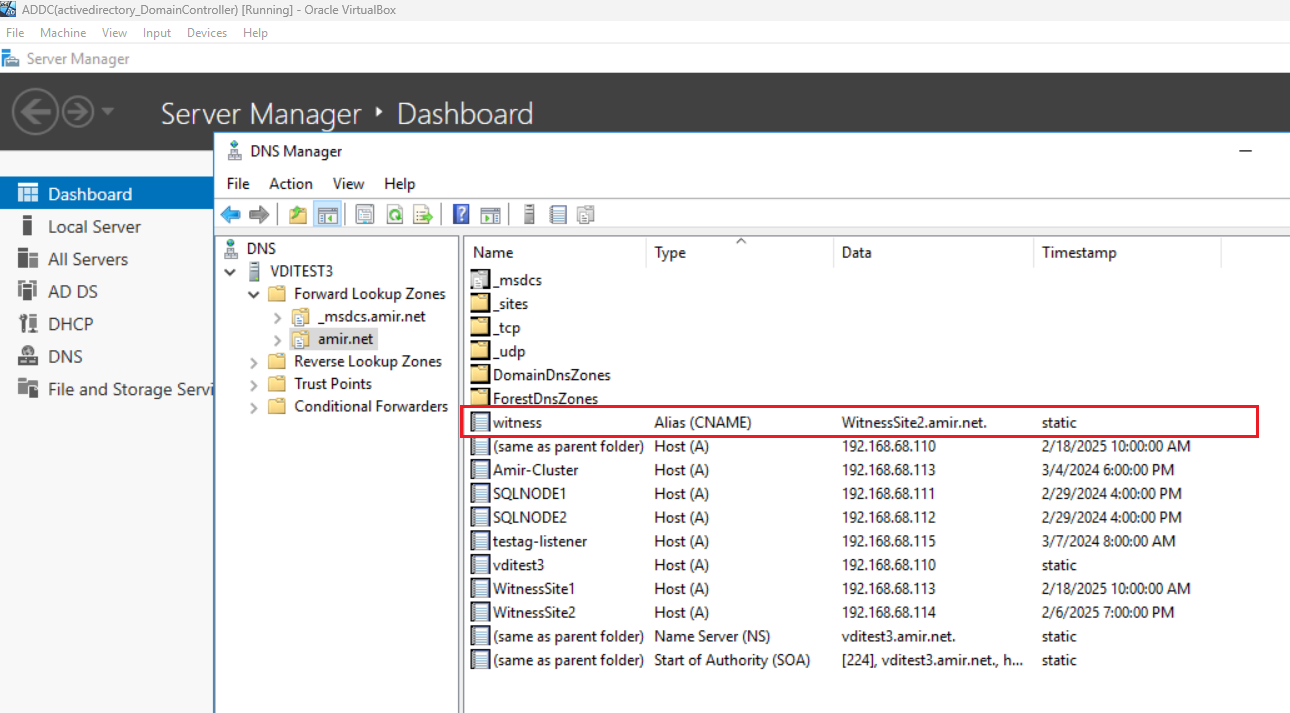Click the green Refresh toolbar icon
This screenshot has height=713, width=1290.
[394, 214]
